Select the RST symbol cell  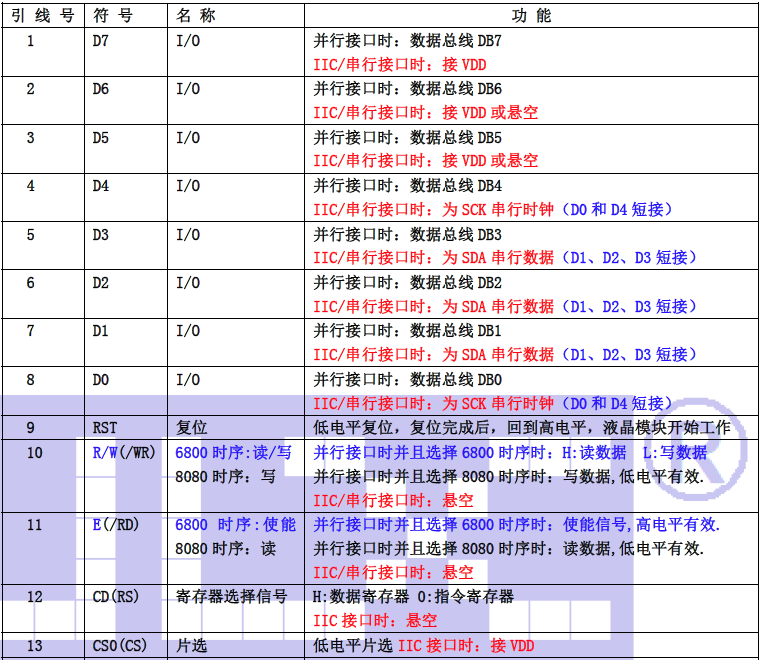tap(105, 427)
